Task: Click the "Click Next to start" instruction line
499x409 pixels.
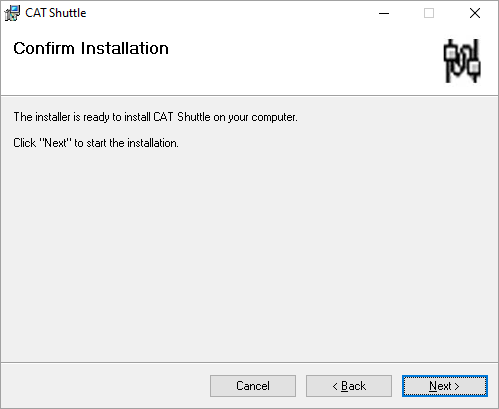Action: 96,143
